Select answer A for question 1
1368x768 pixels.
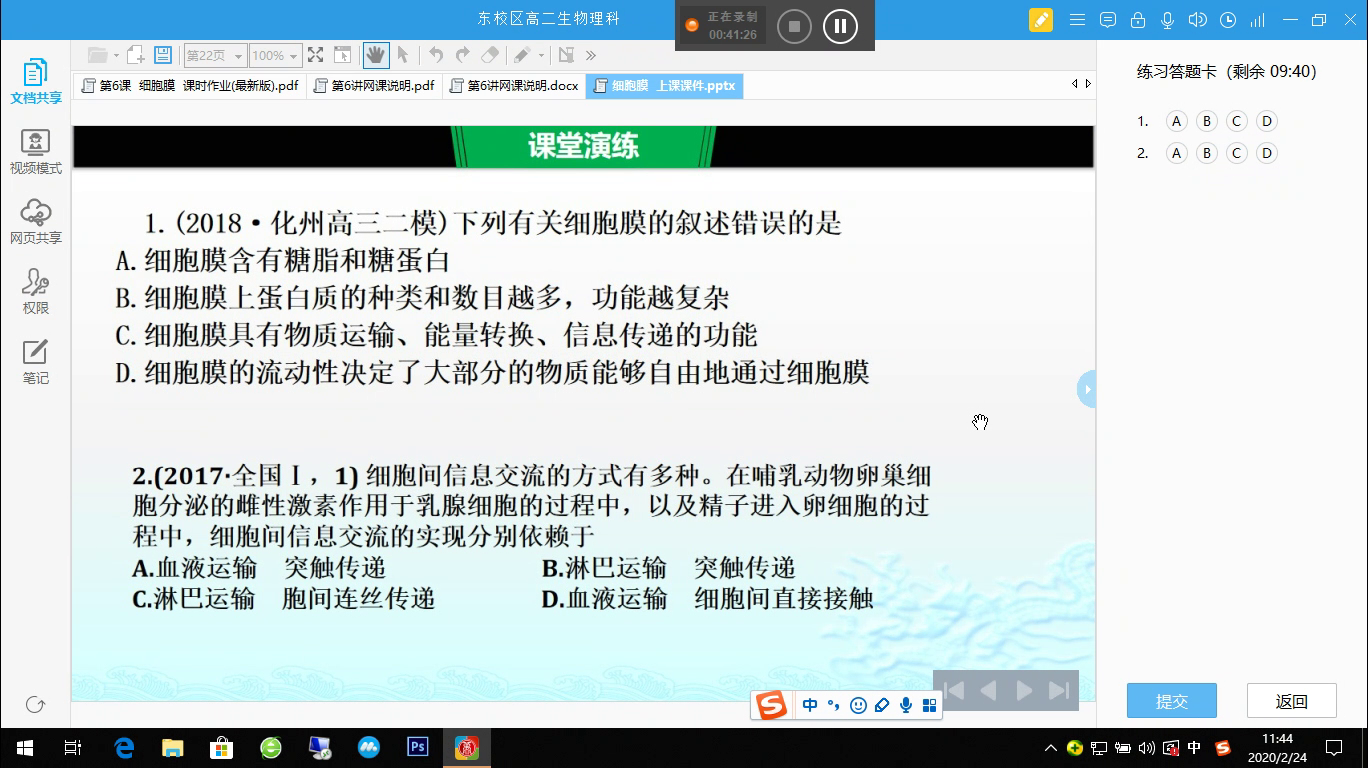point(1176,121)
